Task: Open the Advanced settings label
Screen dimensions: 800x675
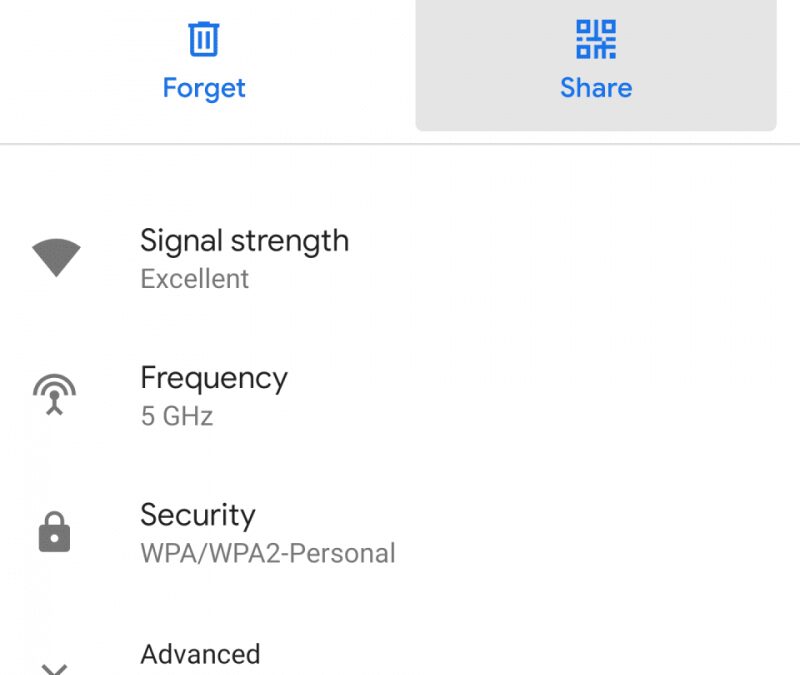Action: pyautogui.click(x=200, y=654)
